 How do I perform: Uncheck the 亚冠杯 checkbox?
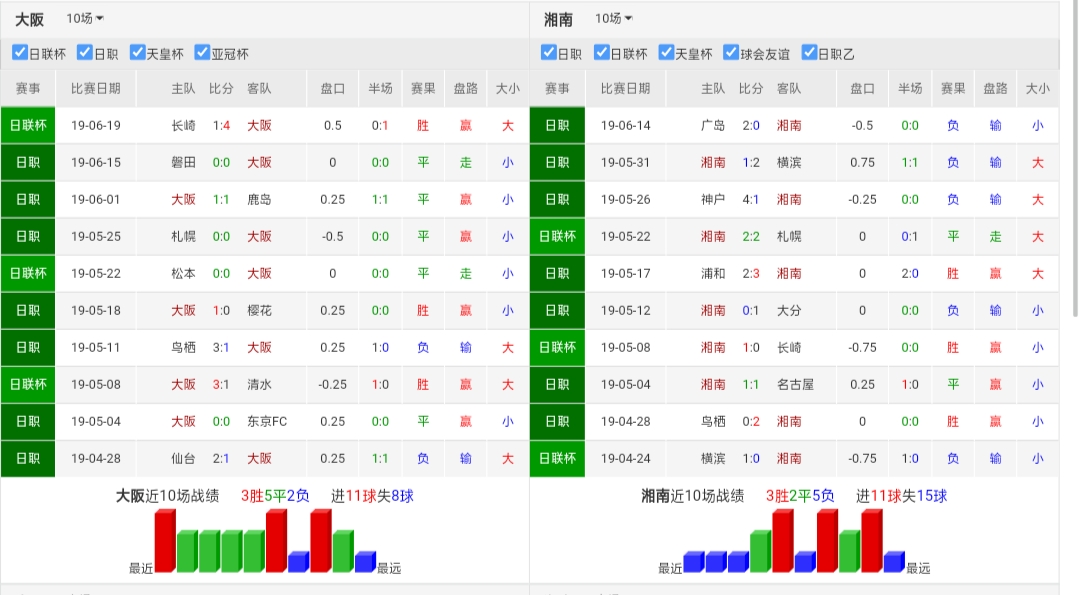click(x=202, y=53)
